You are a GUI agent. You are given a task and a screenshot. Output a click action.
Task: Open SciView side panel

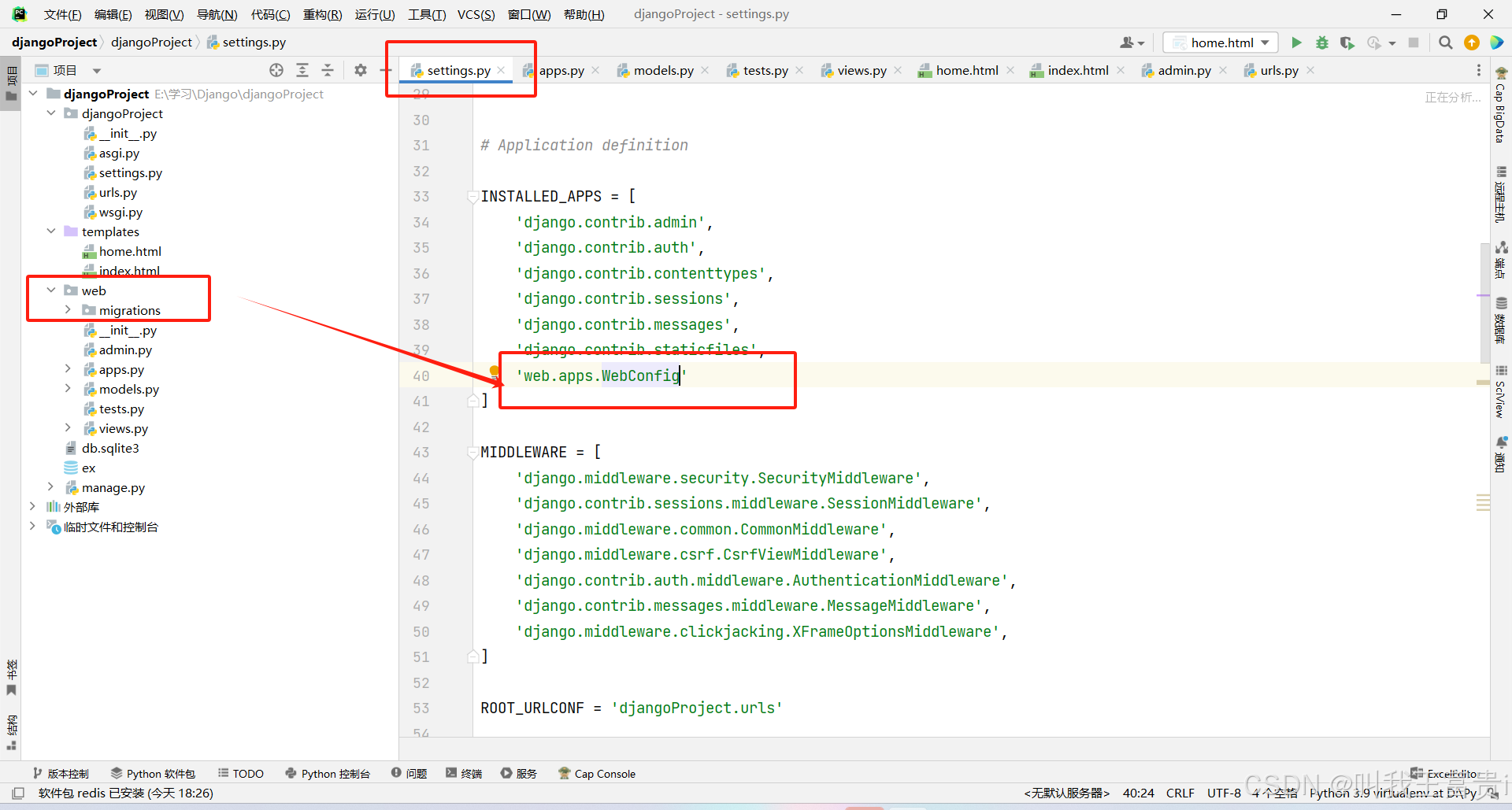pyautogui.click(x=1500, y=392)
